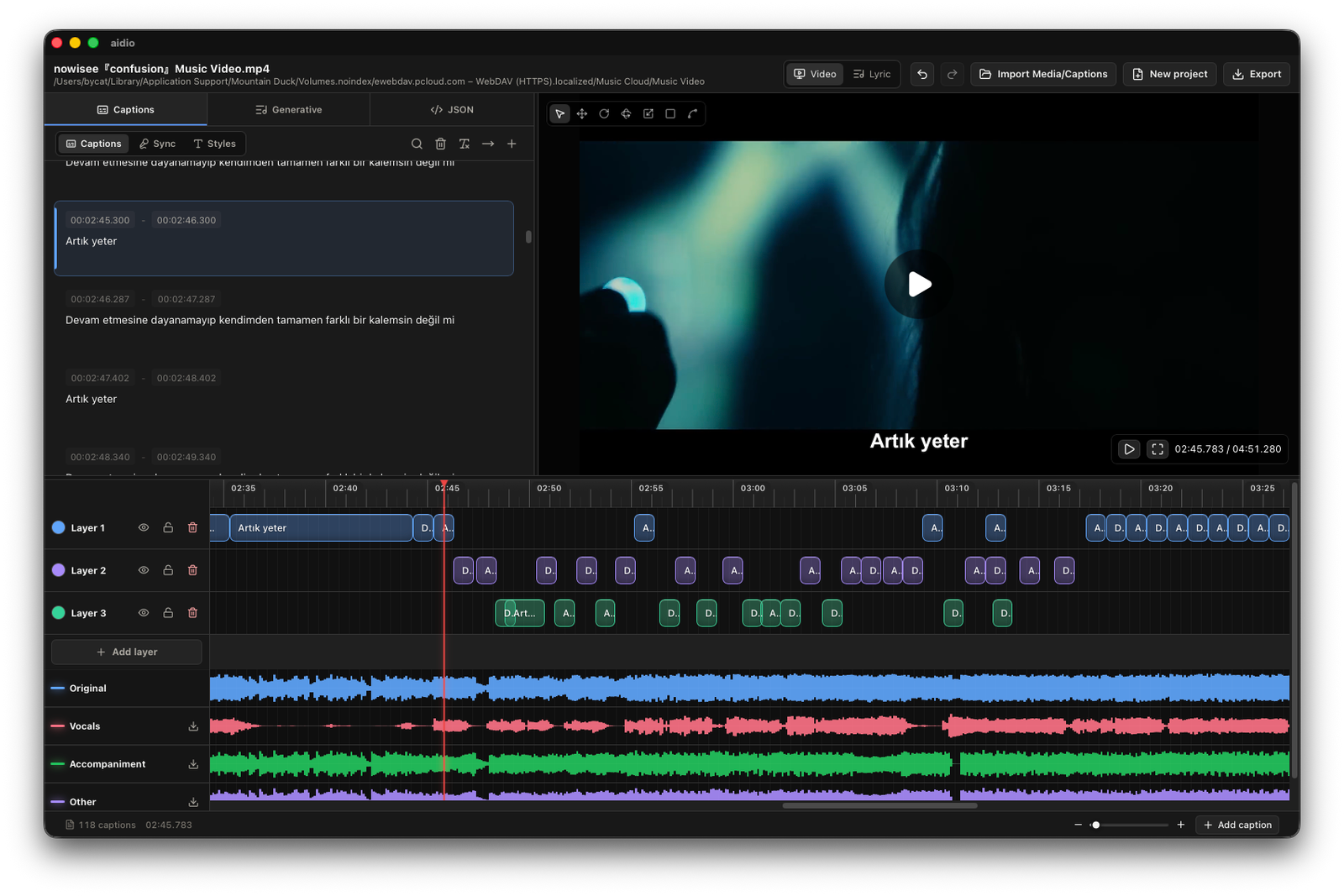Select the four-arrow move tool

582,114
